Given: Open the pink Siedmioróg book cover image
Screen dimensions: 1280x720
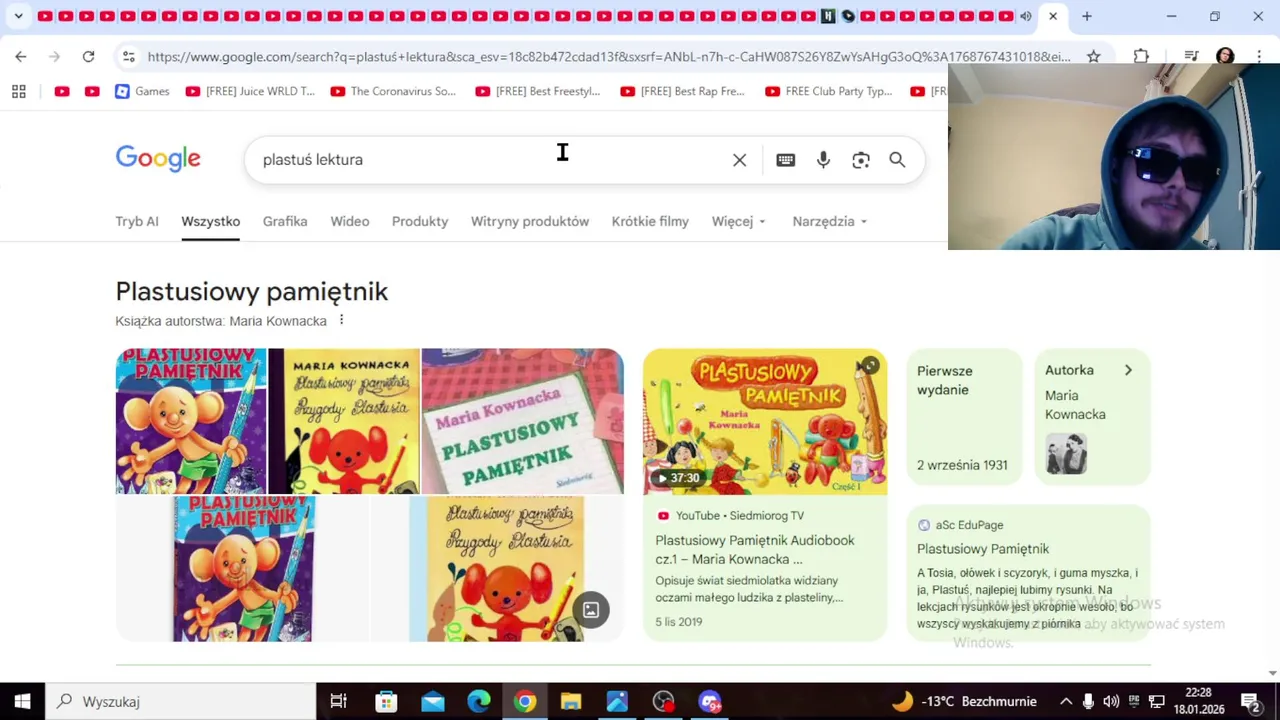Looking at the screenshot, I should coord(522,421).
